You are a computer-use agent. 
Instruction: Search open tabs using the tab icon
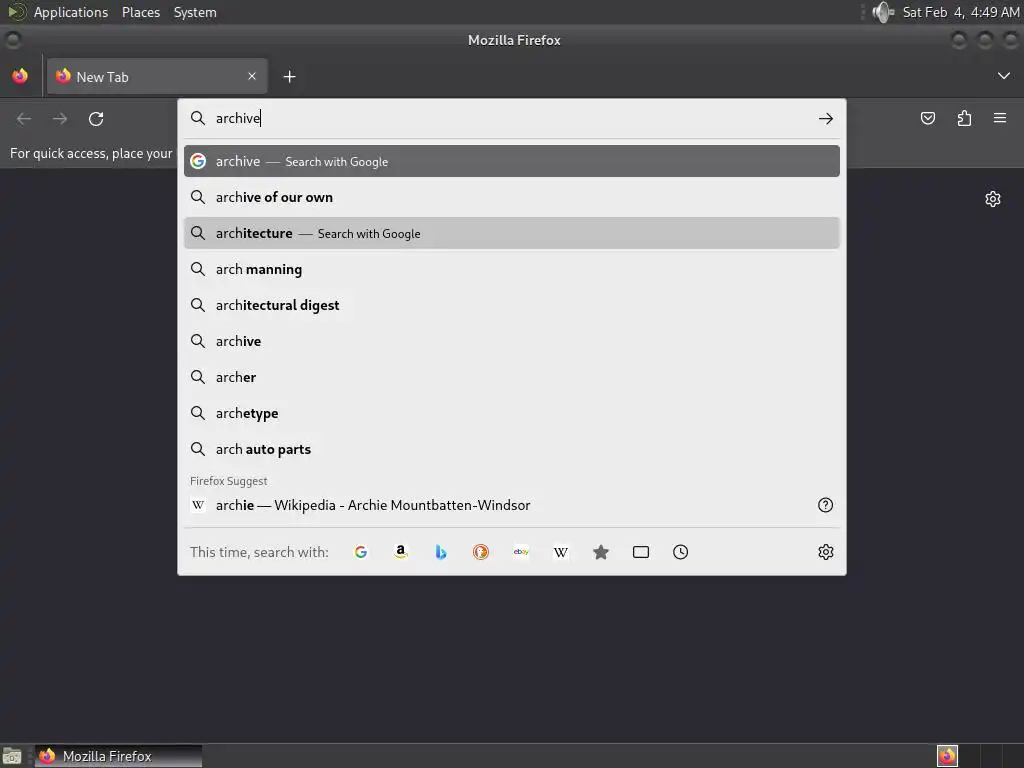pos(641,552)
